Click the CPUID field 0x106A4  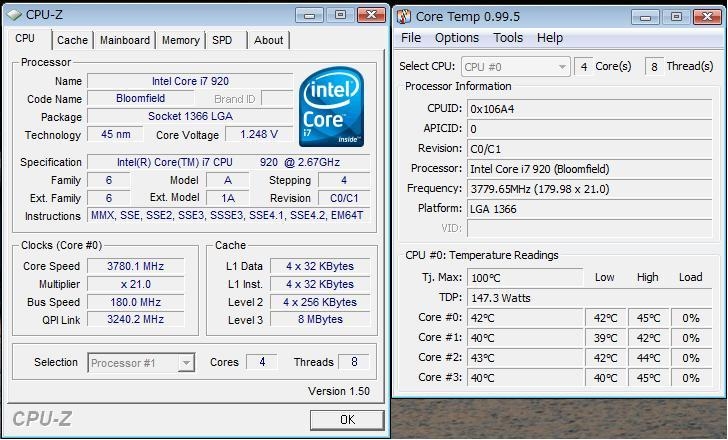point(590,109)
